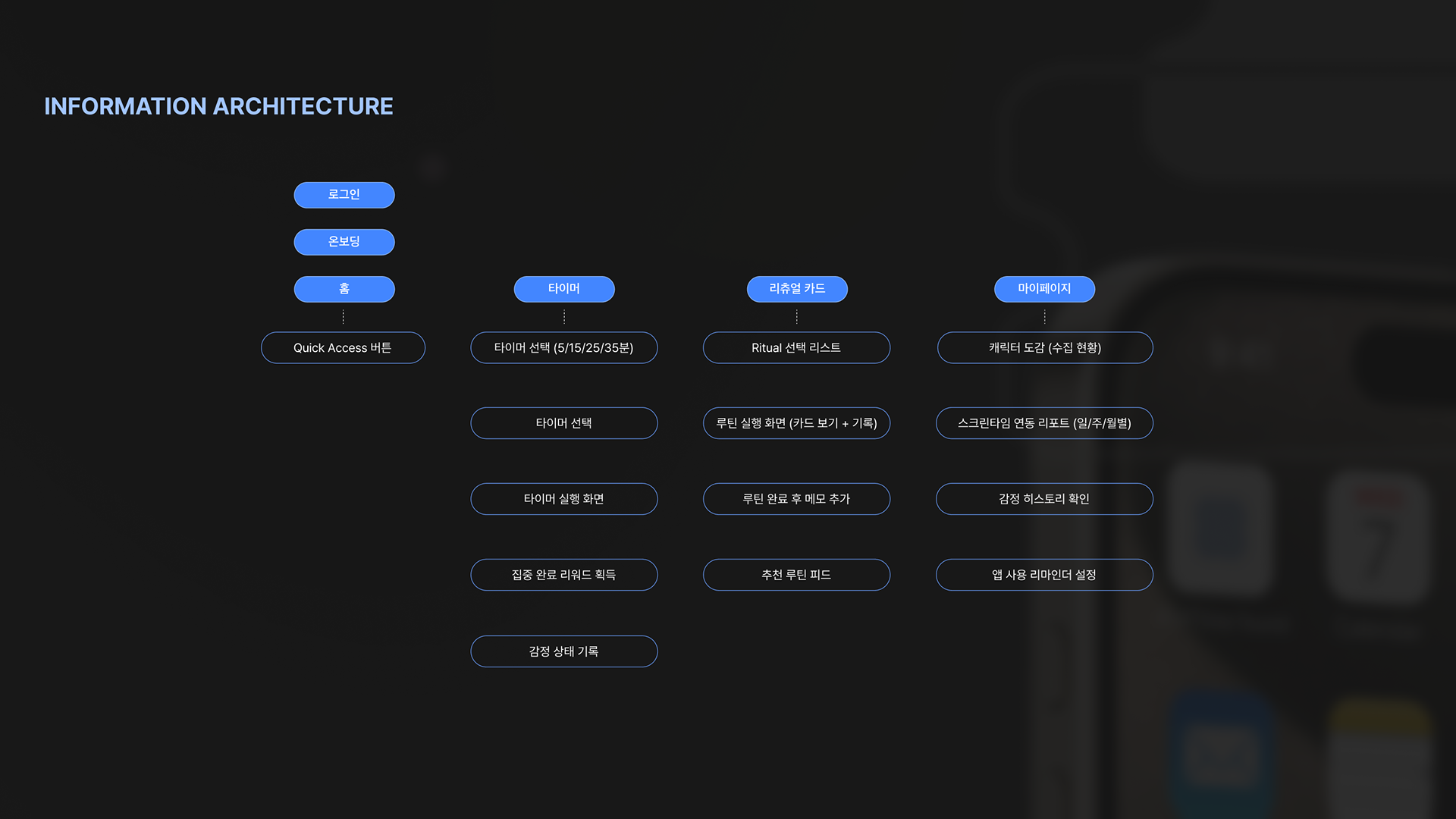This screenshot has height=819, width=1456.
Task: Click 루틴 완료 후 메모 추가 node
Action: point(796,499)
